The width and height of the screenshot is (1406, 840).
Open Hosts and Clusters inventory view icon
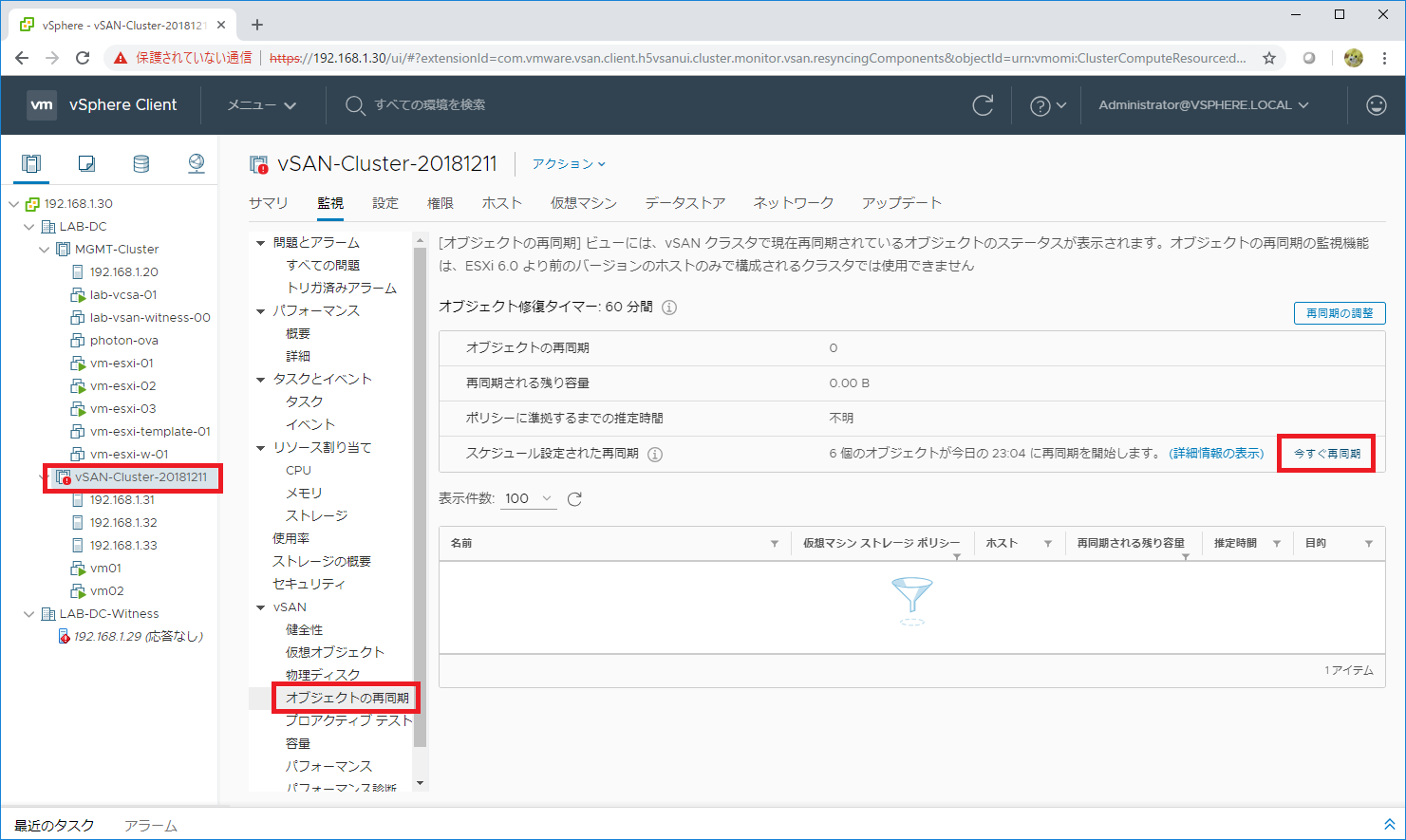point(31,164)
